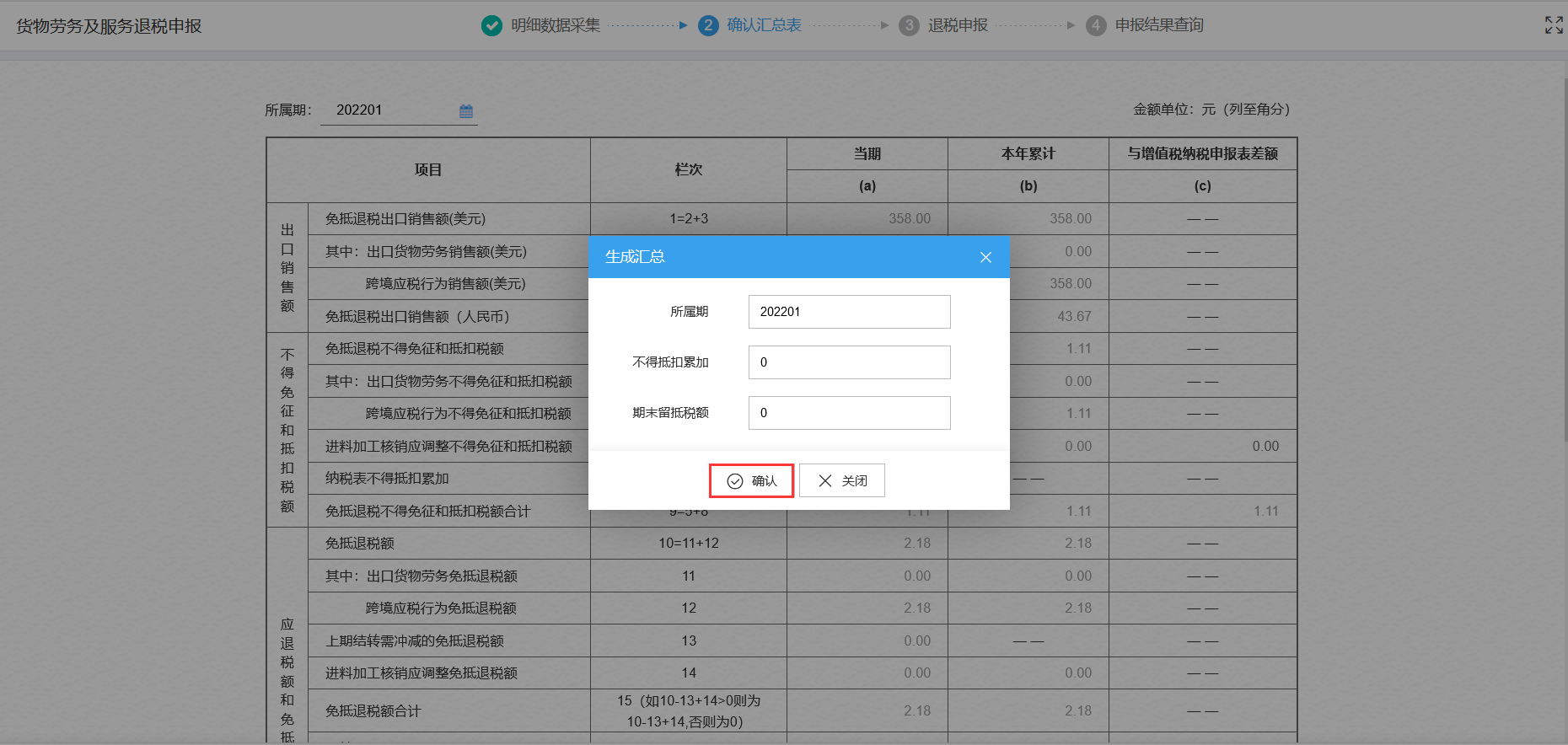Click the 项目 column header
The image size is (1568, 745).
tap(428, 170)
